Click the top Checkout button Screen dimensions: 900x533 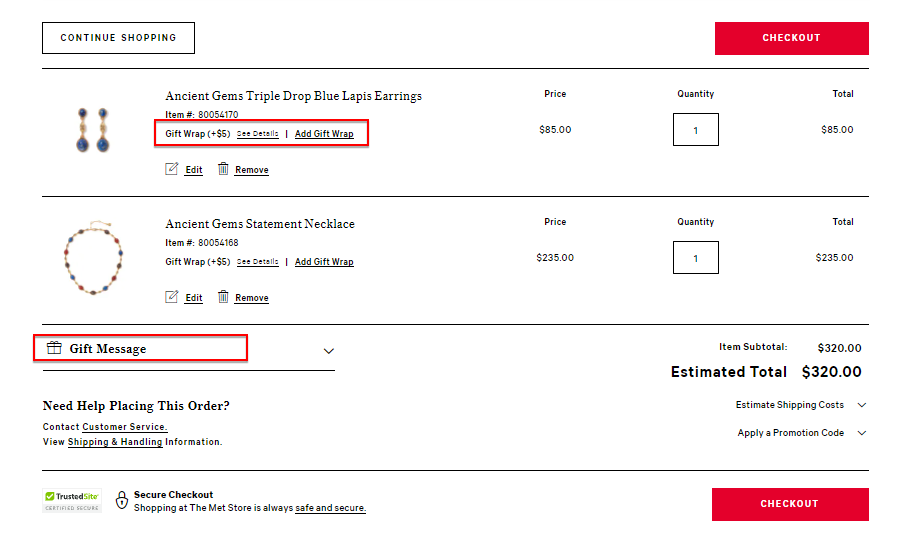pyautogui.click(x=792, y=38)
